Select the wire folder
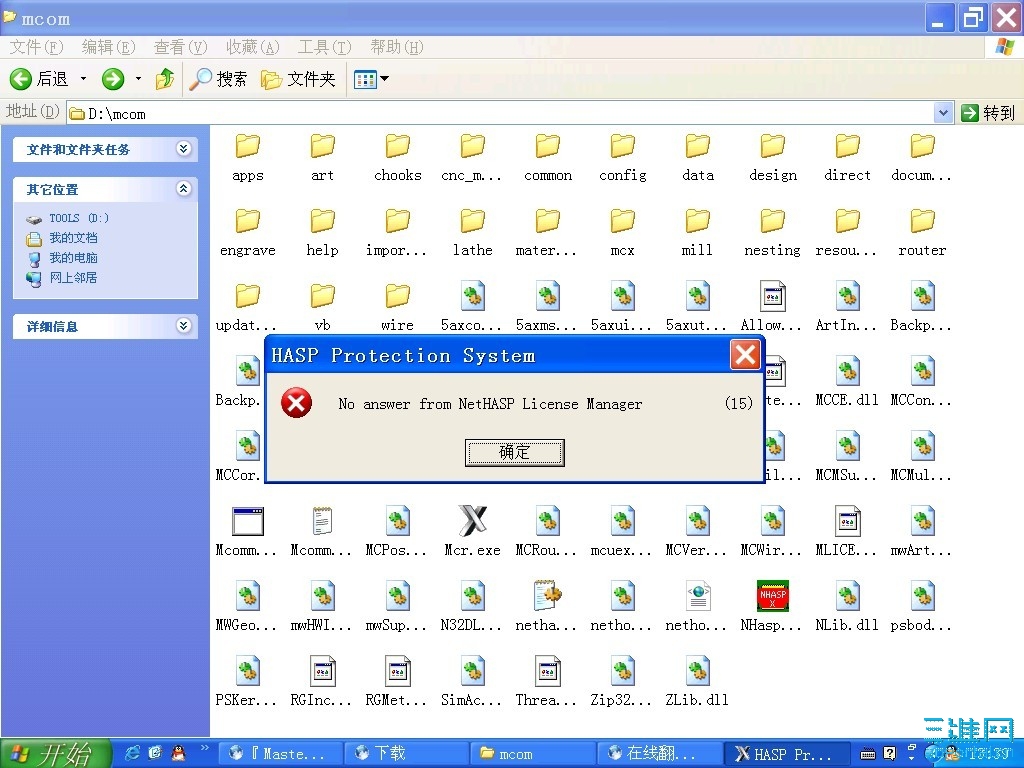Screen dimensions: 1024x768 (397, 296)
